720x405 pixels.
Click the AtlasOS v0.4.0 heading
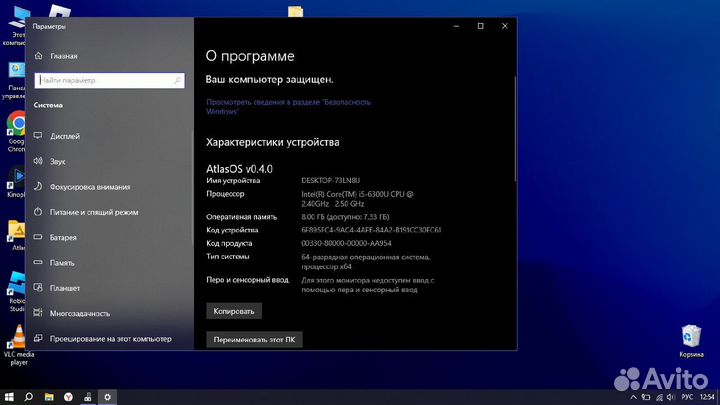tap(239, 169)
